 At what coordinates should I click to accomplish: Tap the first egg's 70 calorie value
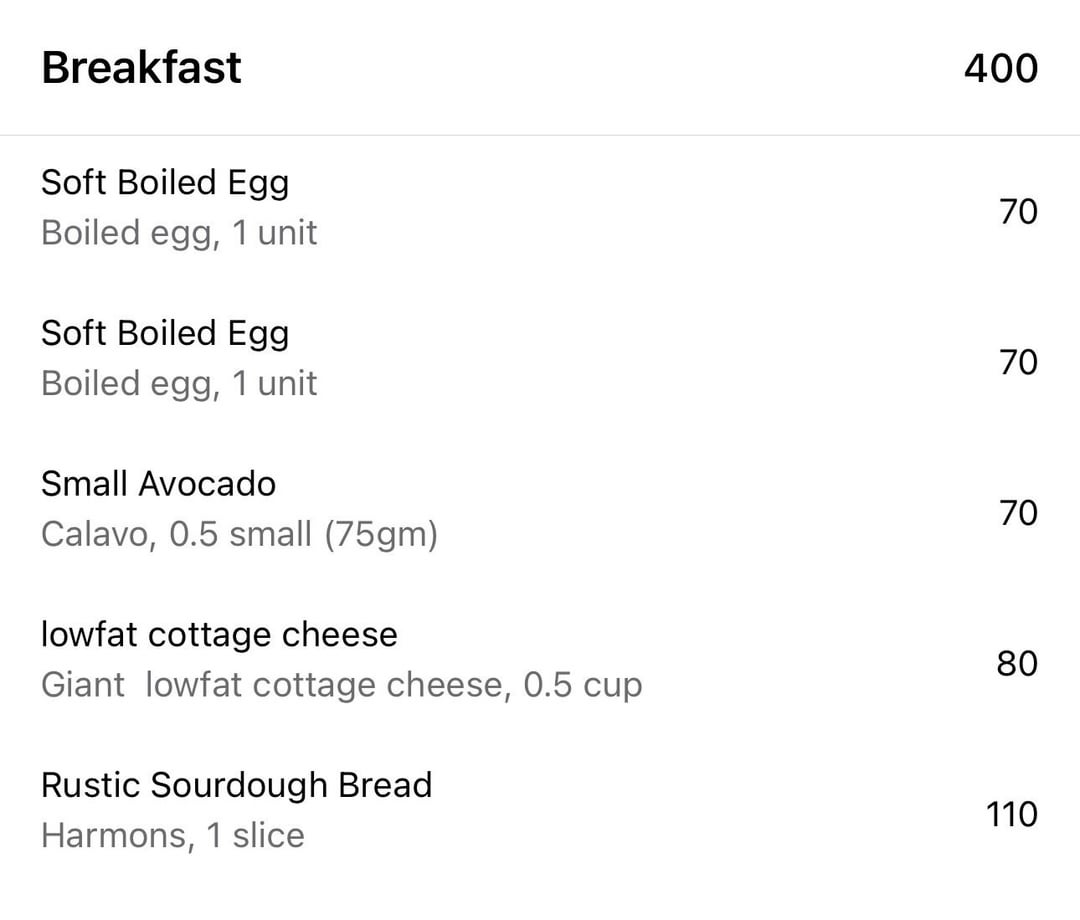pos(1018,211)
